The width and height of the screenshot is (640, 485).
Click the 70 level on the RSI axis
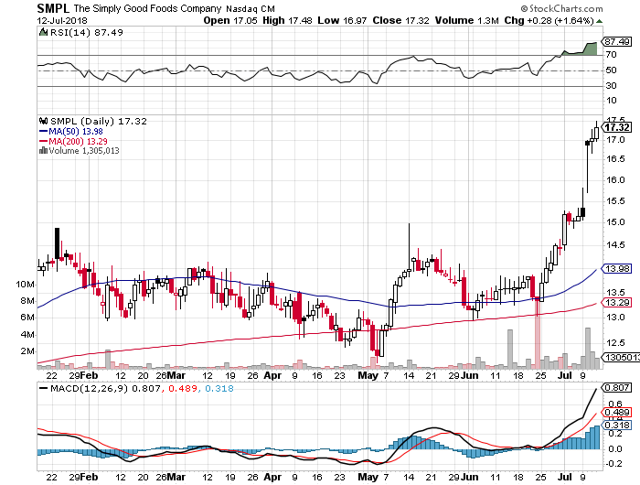point(611,55)
